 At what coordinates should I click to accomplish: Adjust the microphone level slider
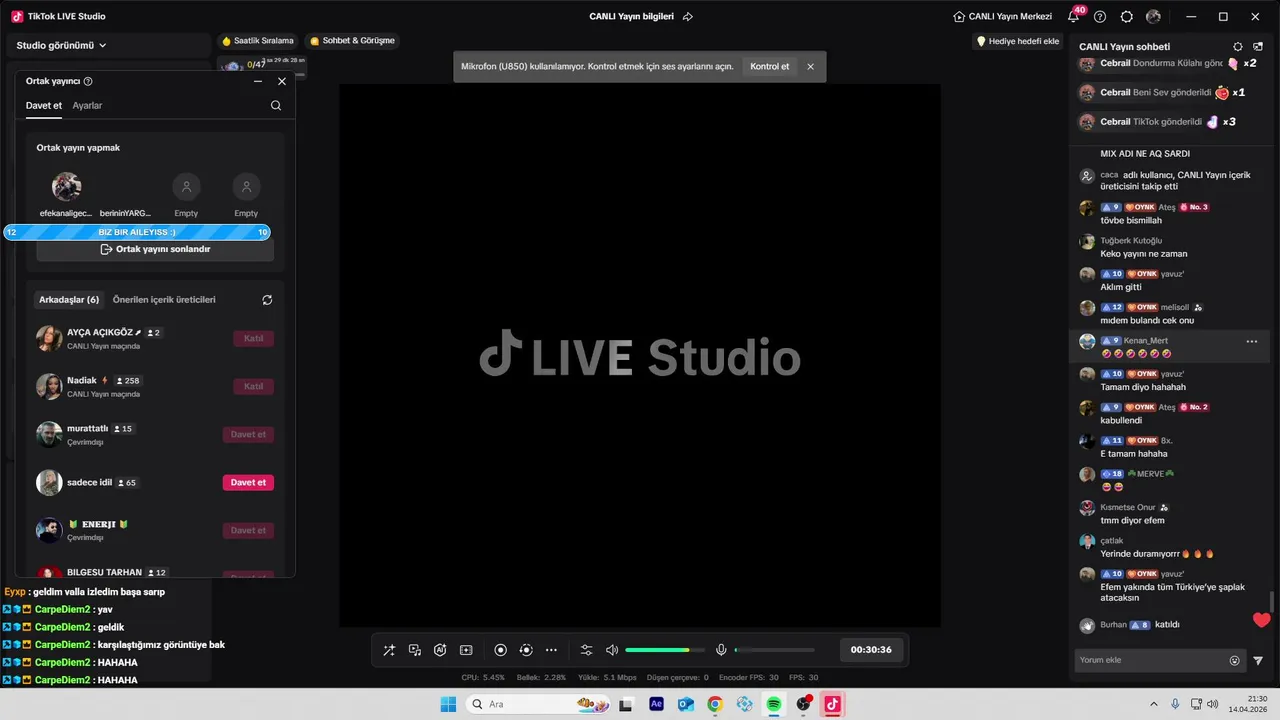pyautogui.click(x=775, y=650)
